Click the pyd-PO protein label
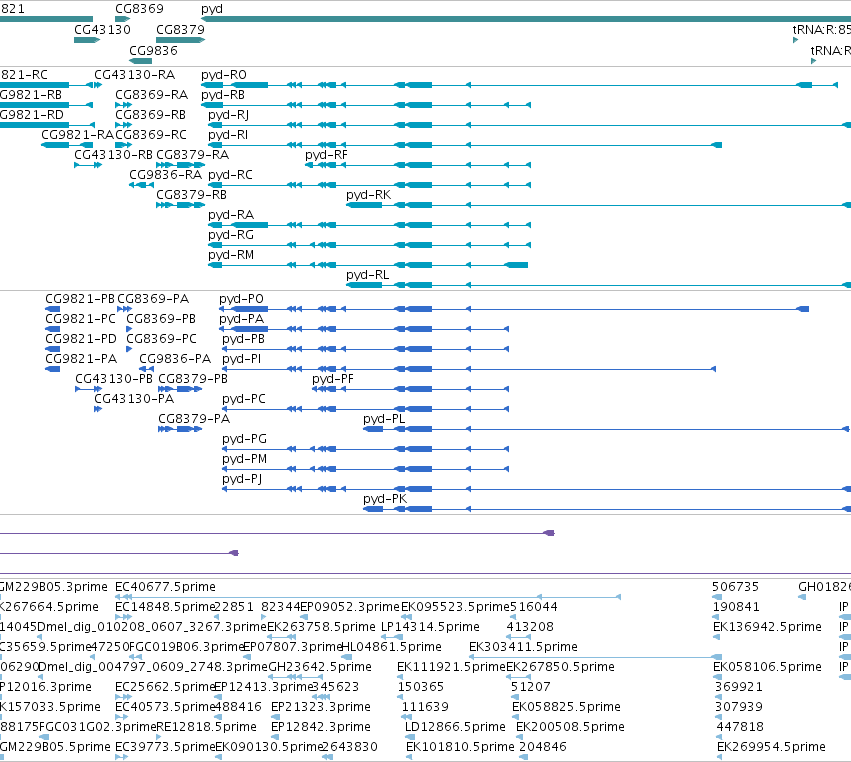Screen dimensions: 851x762 tap(242, 299)
